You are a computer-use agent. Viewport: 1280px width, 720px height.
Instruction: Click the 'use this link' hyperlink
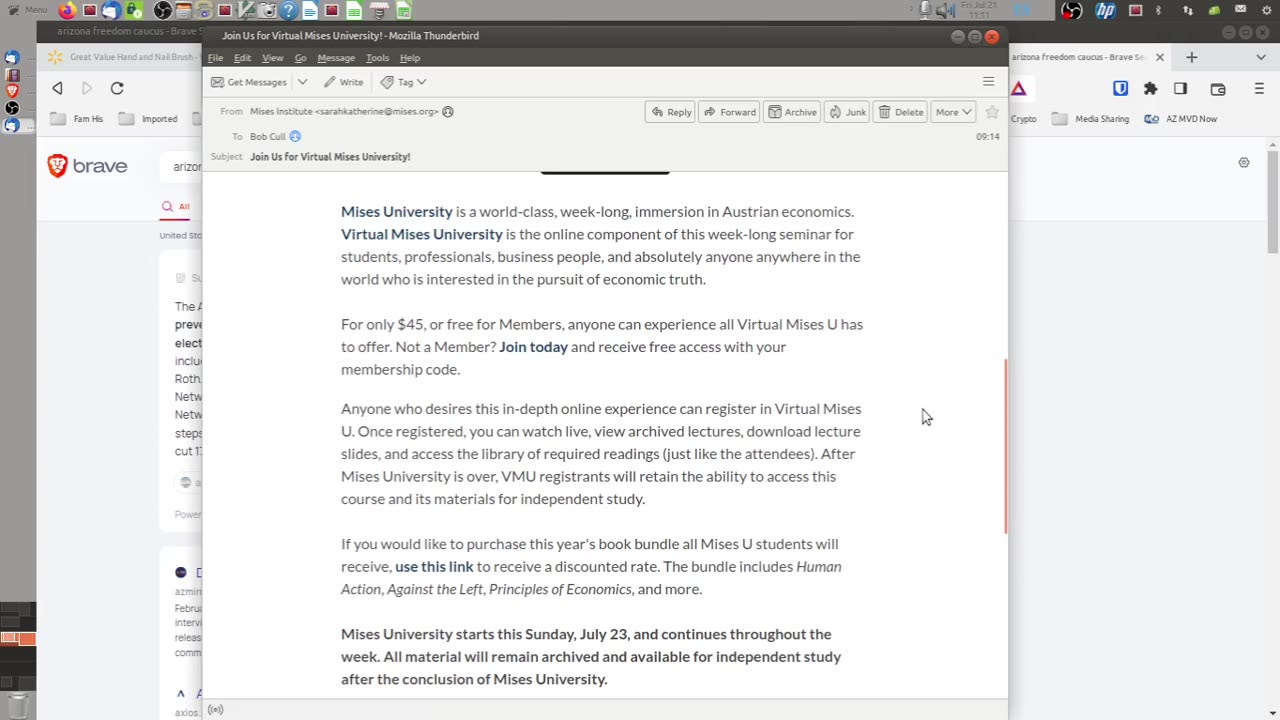[434, 567]
